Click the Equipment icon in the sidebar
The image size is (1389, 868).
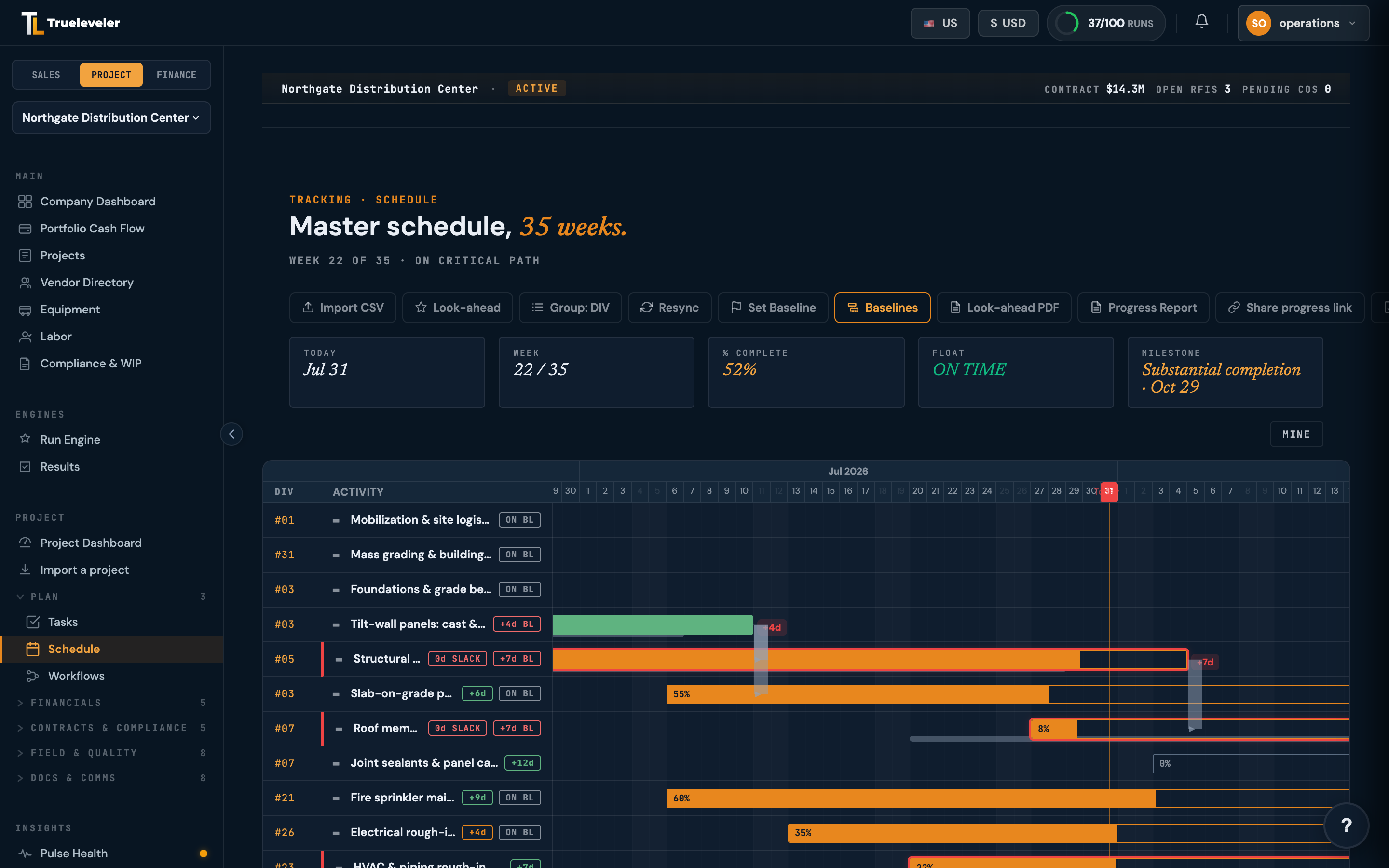(25, 310)
